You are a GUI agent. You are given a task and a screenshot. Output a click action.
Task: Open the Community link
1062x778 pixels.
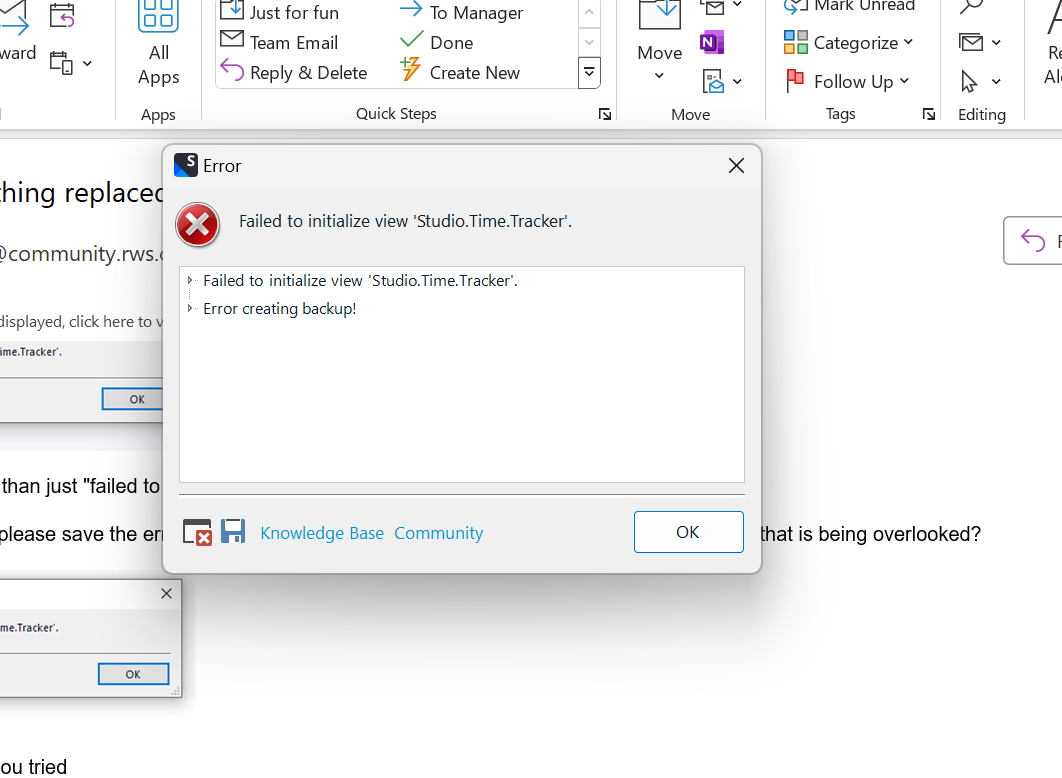coord(439,534)
